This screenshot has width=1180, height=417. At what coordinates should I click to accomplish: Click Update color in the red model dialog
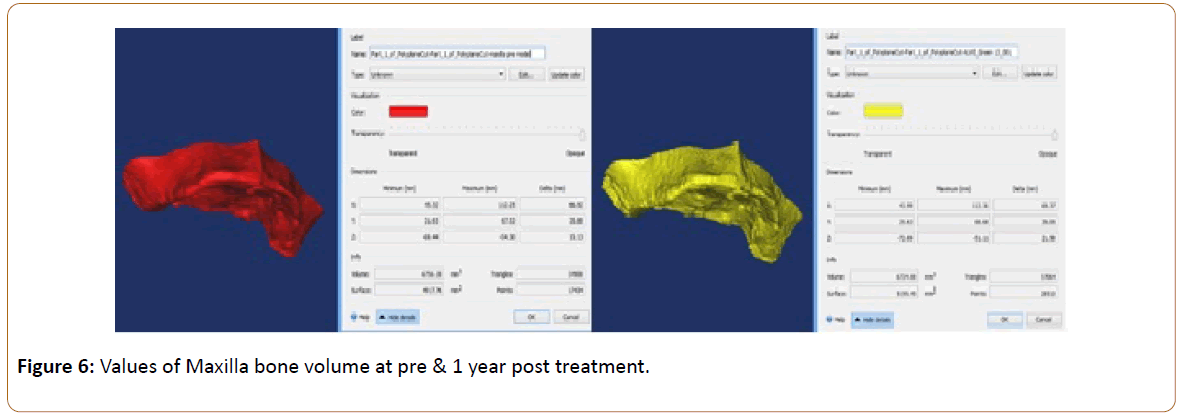[566, 74]
